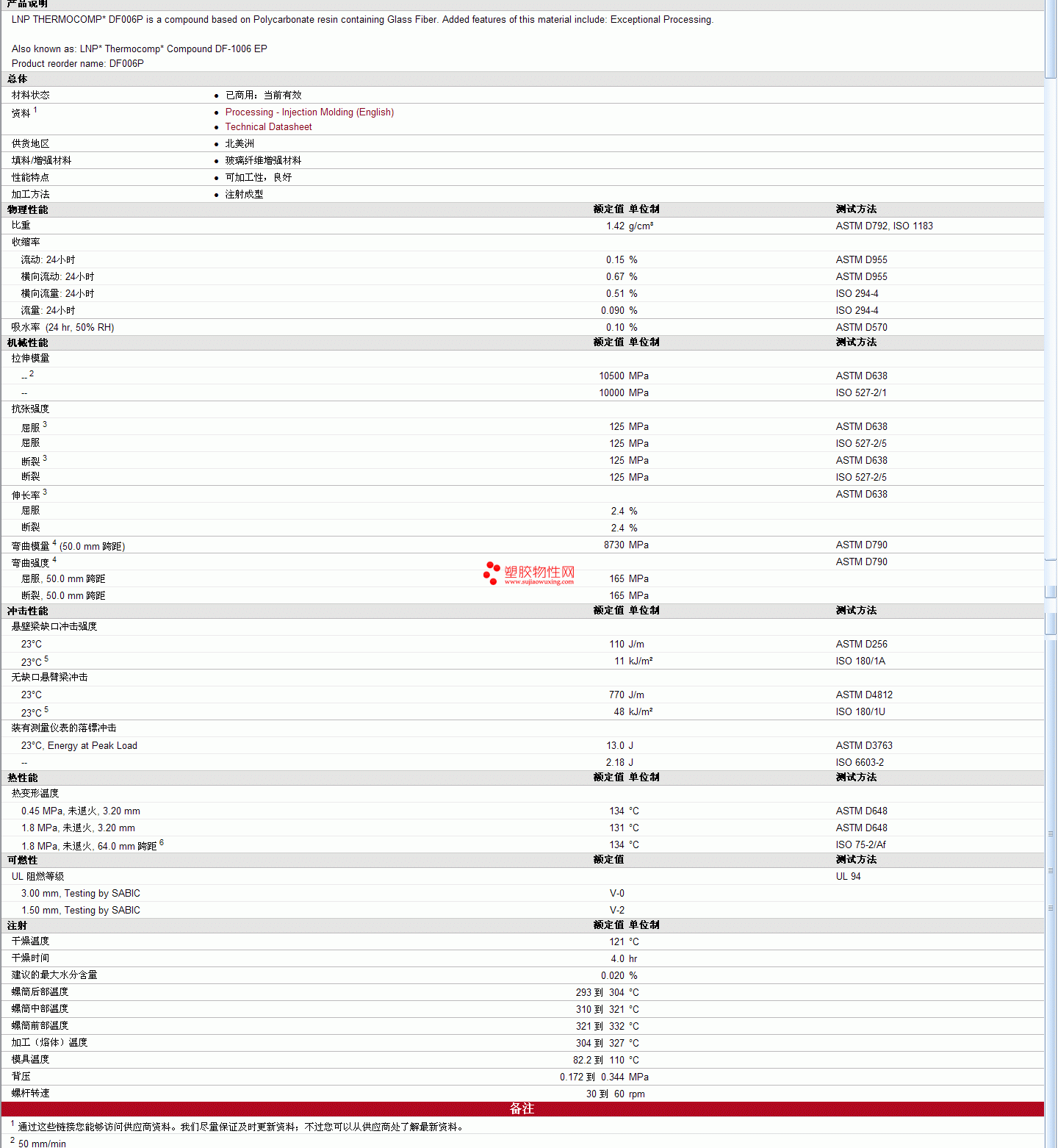Click the 冲击性能 section header
This screenshot has width=1058, height=1148.
(x=28, y=611)
